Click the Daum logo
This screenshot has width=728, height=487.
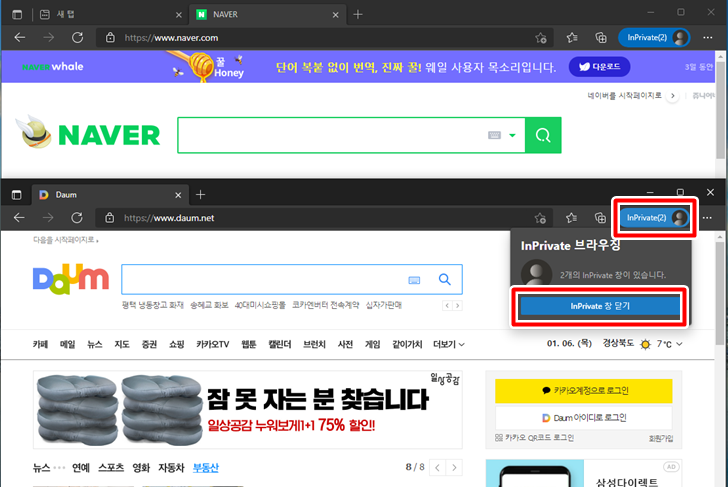point(71,279)
